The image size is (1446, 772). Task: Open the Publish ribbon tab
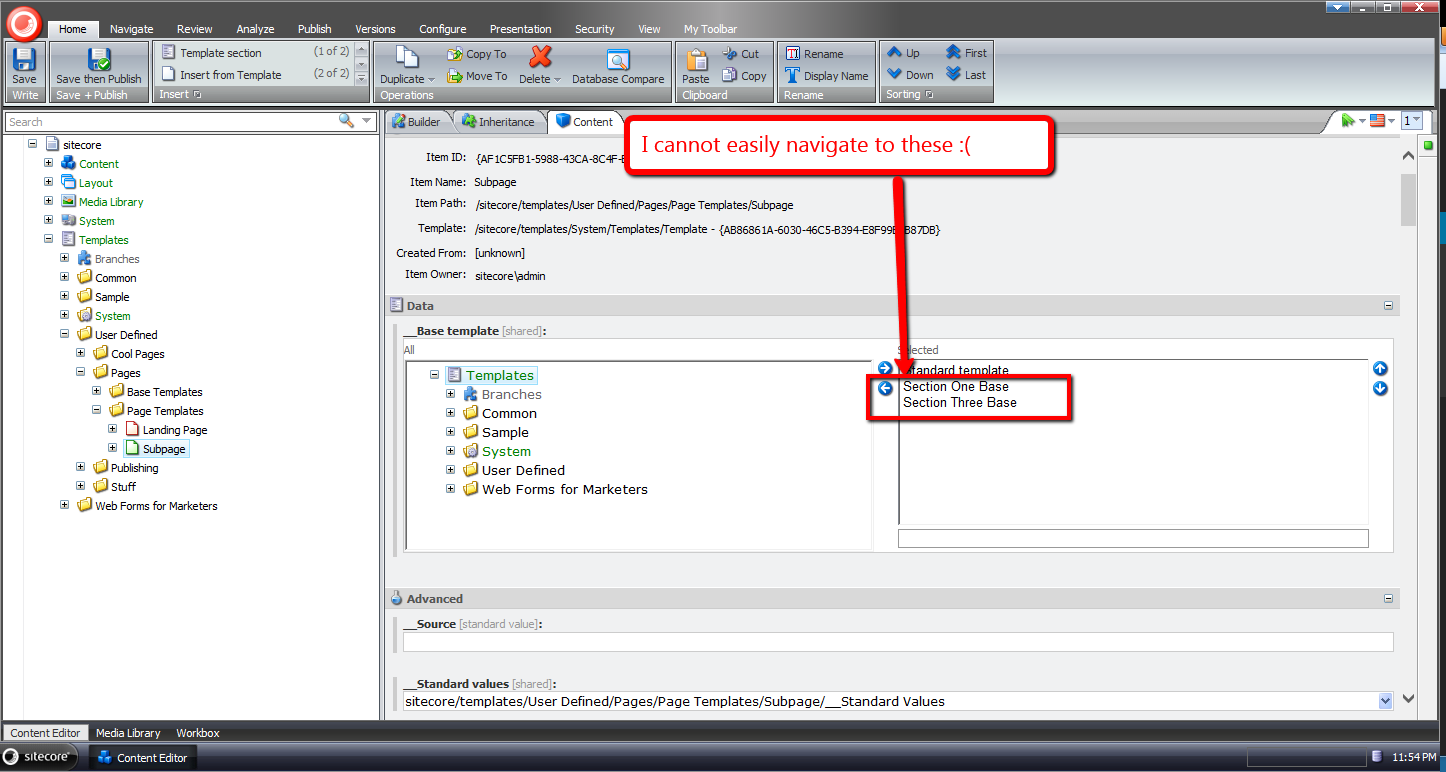(315, 29)
